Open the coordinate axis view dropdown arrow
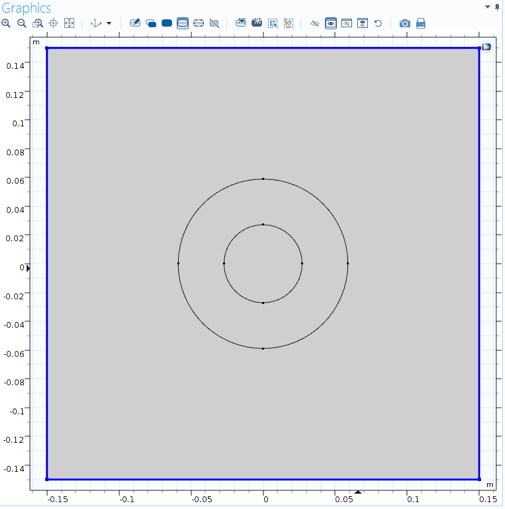The height and width of the screenshot is (509, 505). 109,23
